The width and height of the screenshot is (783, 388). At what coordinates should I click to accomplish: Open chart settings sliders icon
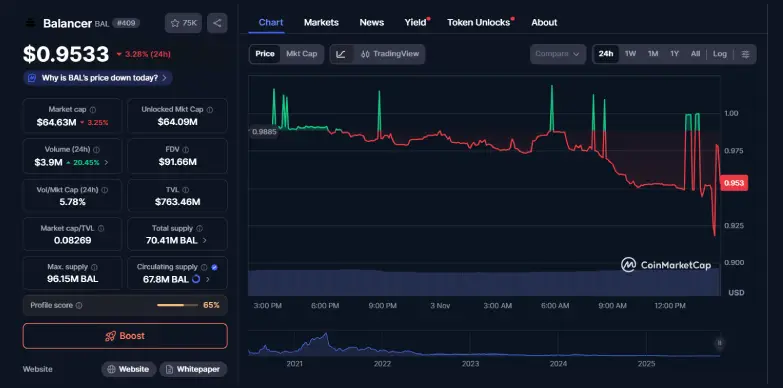click(x=745, y=54)
